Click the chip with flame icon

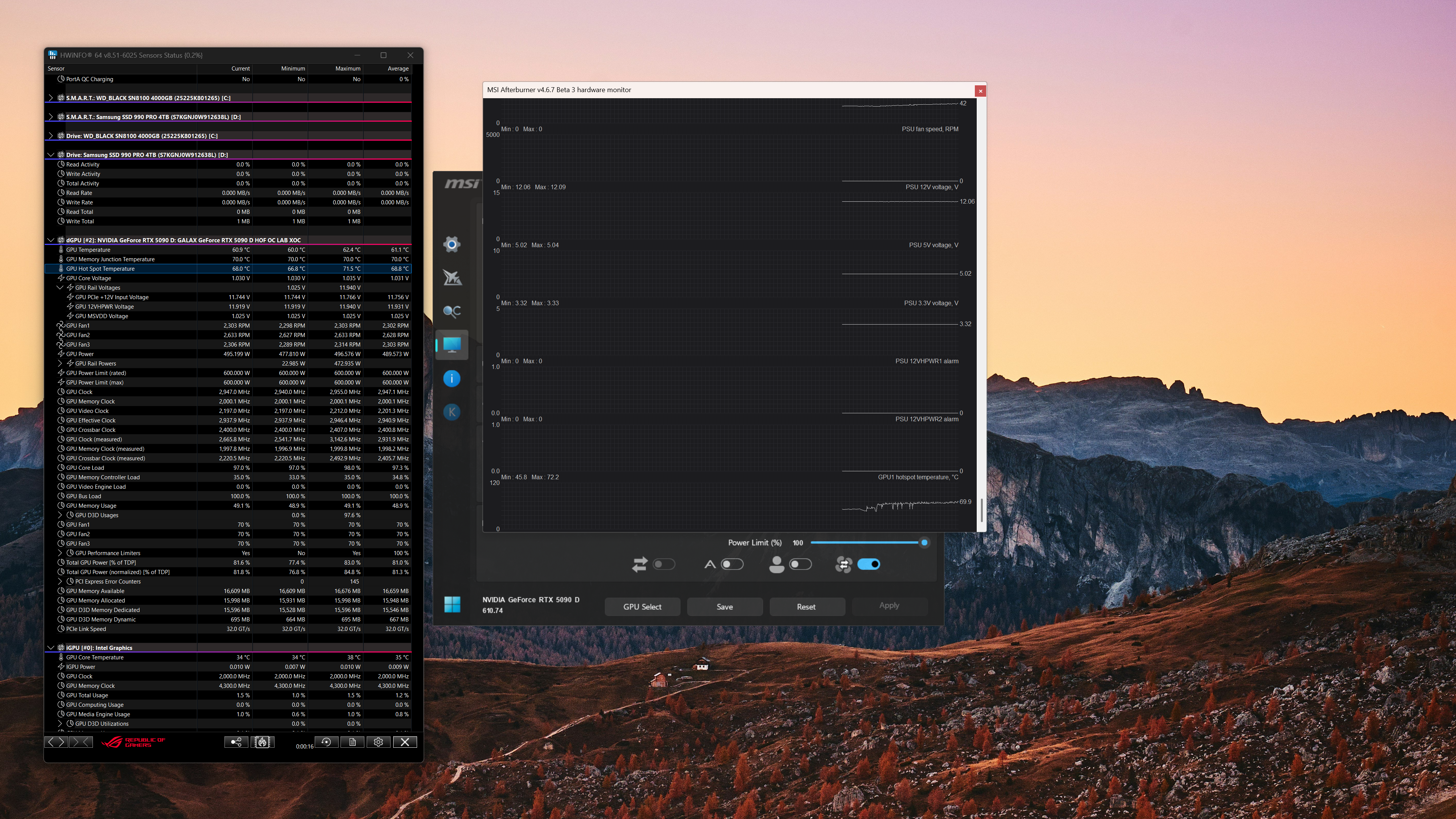263,742
